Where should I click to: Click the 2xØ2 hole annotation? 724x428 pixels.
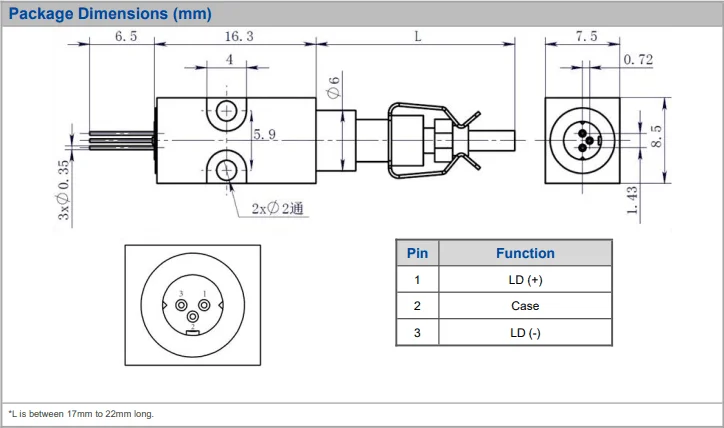[278, 209]
